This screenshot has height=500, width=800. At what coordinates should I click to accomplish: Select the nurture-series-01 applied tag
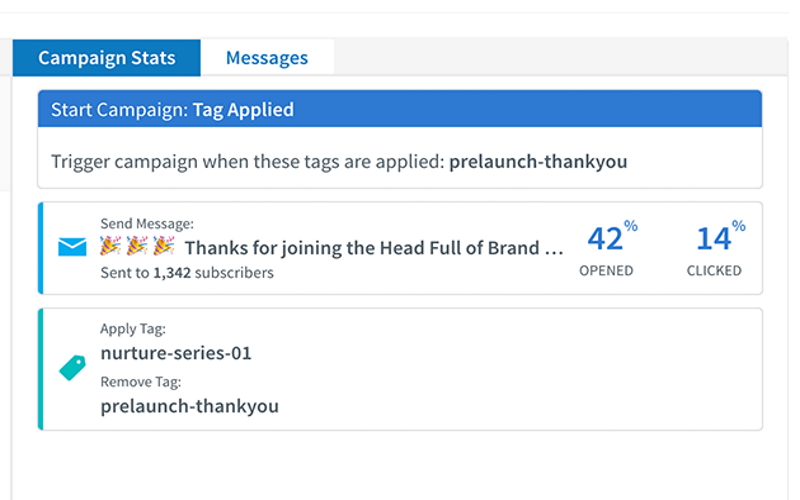tap(176, 353)
